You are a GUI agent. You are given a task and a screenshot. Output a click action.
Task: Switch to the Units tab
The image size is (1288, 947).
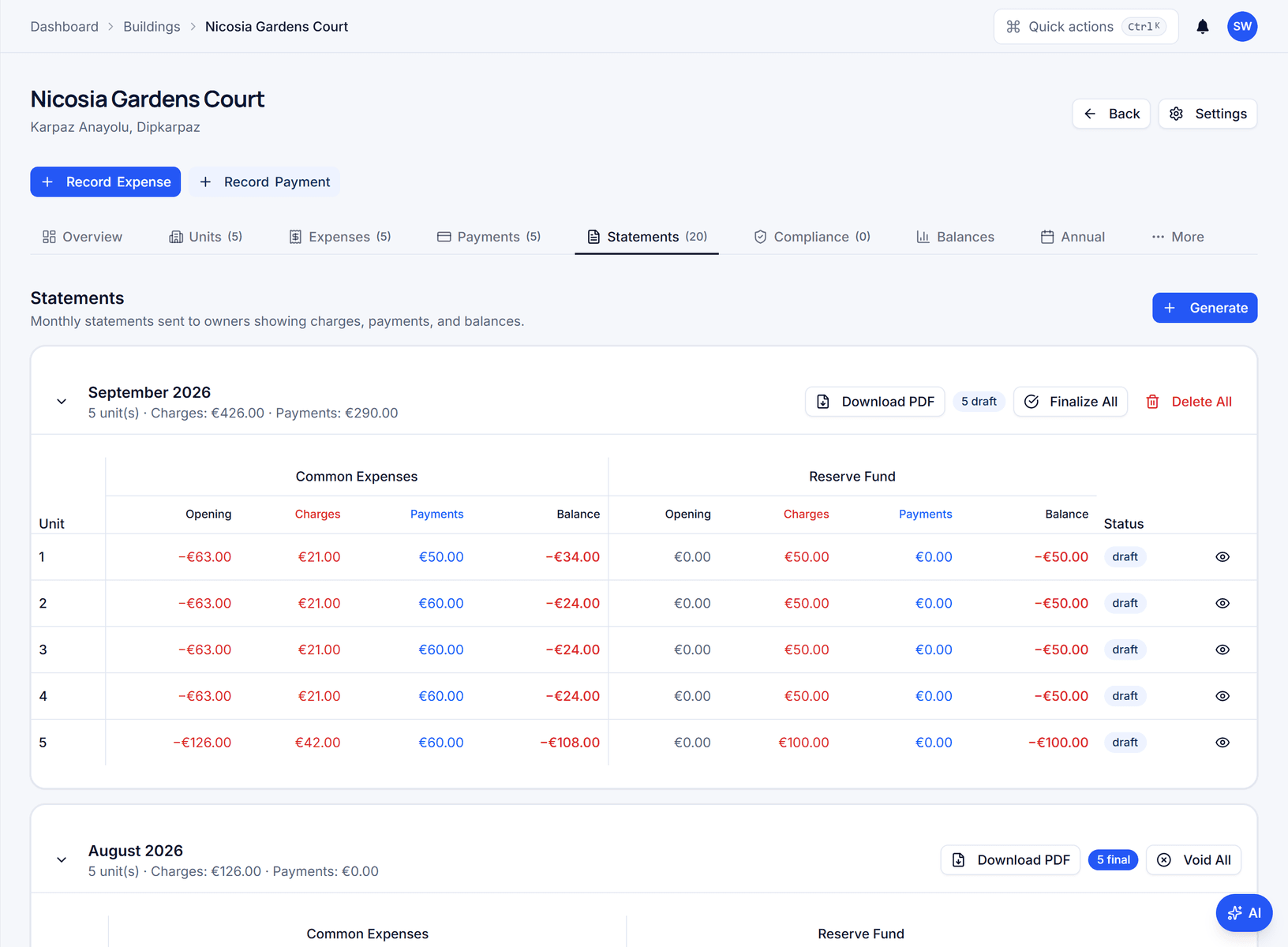coord(205,237)
